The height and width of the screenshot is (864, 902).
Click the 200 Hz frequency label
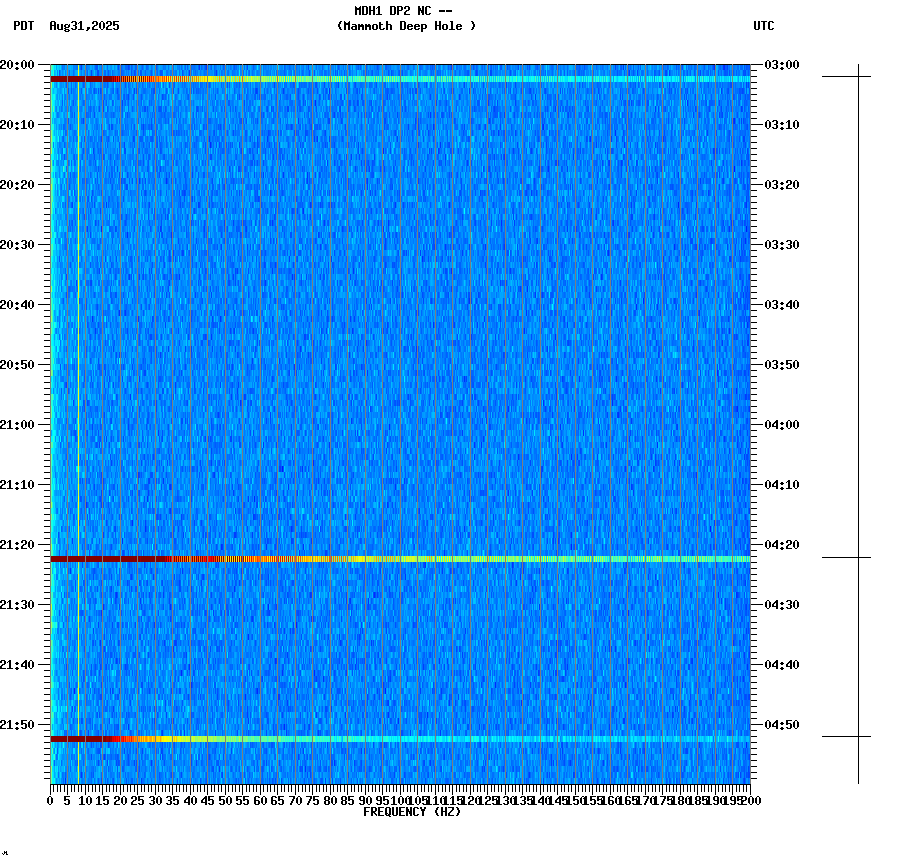click(749, 800)
